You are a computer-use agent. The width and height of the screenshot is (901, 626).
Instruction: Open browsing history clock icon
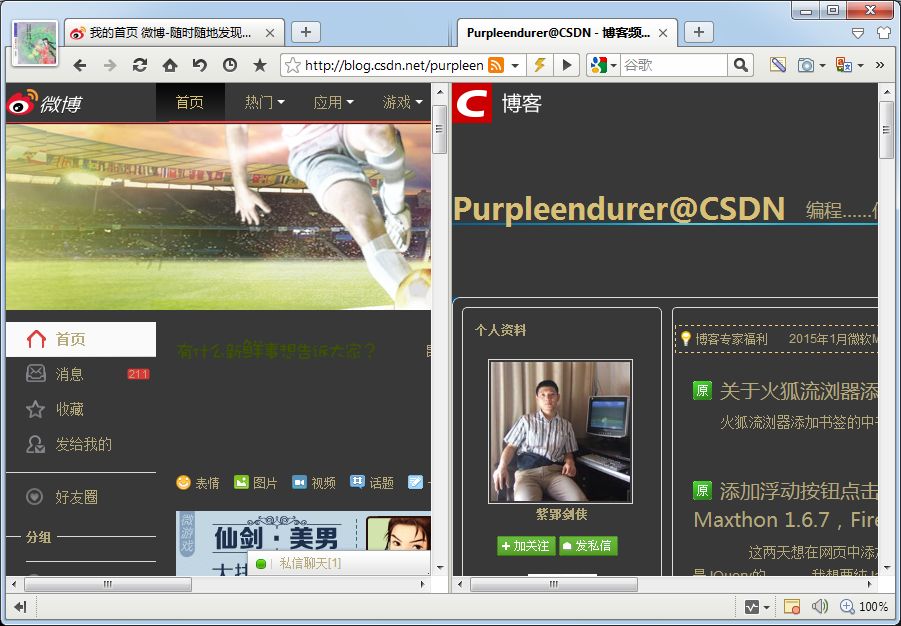click(x=230, y=65)
